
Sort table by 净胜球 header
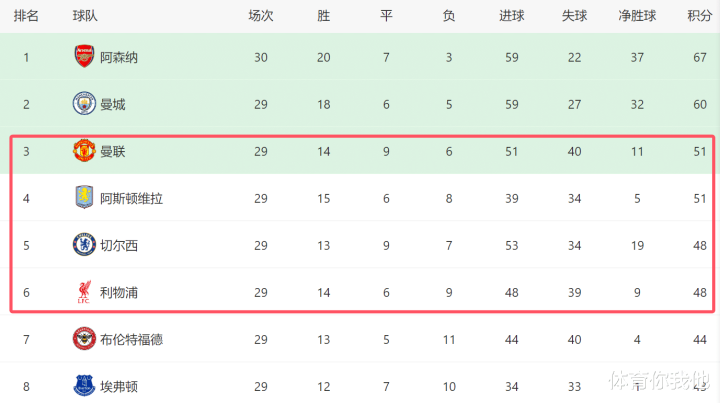pos(636,16)
